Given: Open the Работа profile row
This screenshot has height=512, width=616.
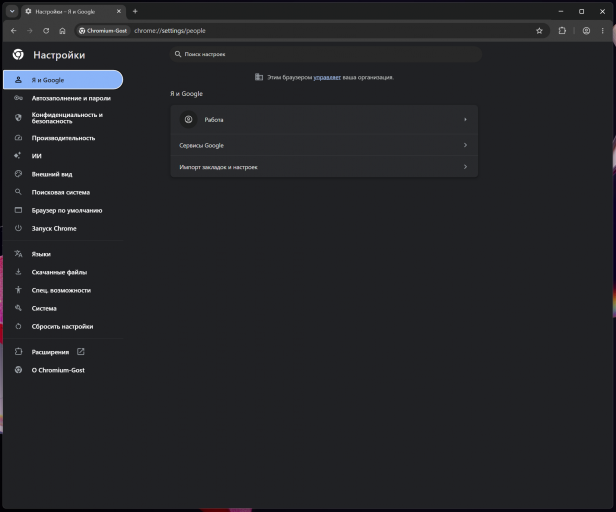Looking at the screenshot, I should (324, 119).
